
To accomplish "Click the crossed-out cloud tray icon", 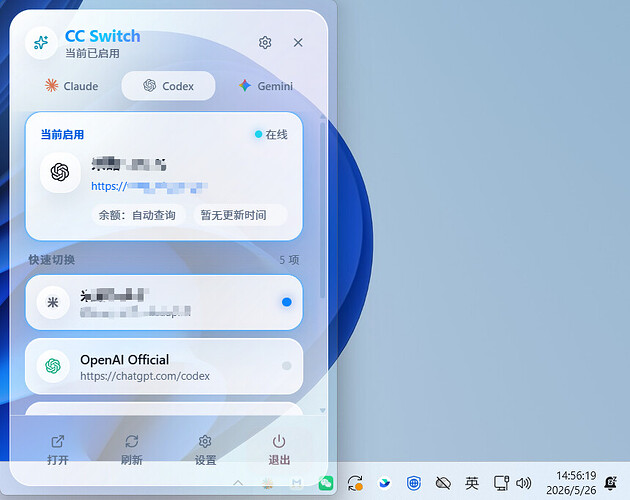I will click(443, 483).
